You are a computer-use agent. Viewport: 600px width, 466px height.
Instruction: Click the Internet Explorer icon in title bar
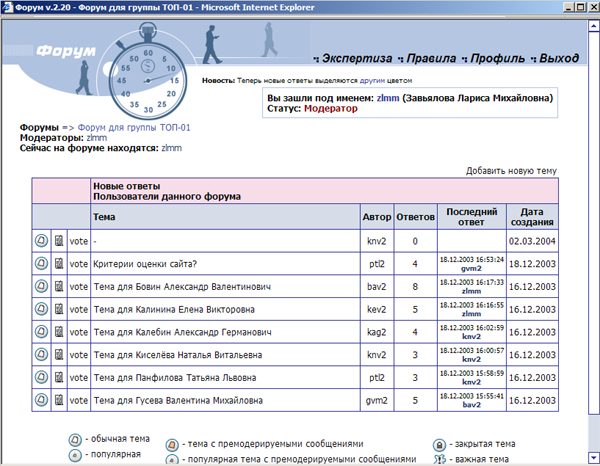[7, 7]
